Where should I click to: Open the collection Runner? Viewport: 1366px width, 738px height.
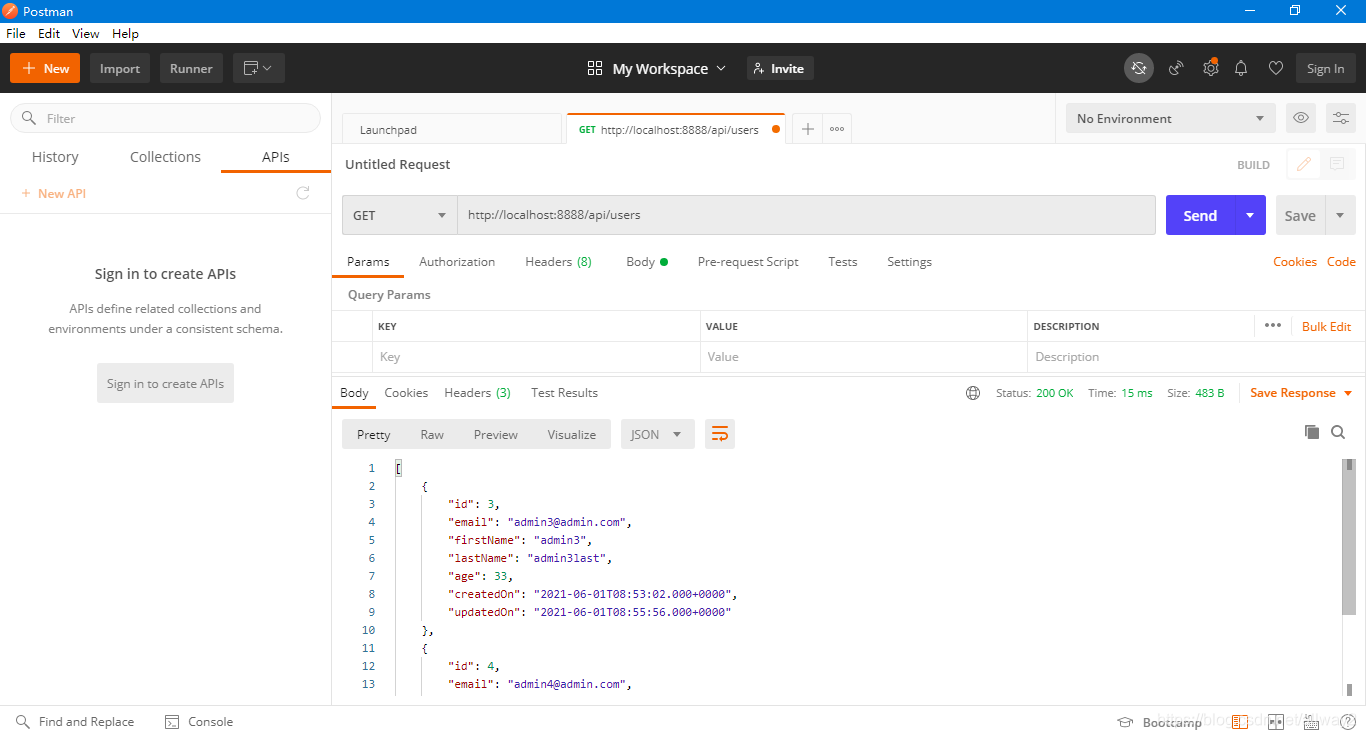191,68
